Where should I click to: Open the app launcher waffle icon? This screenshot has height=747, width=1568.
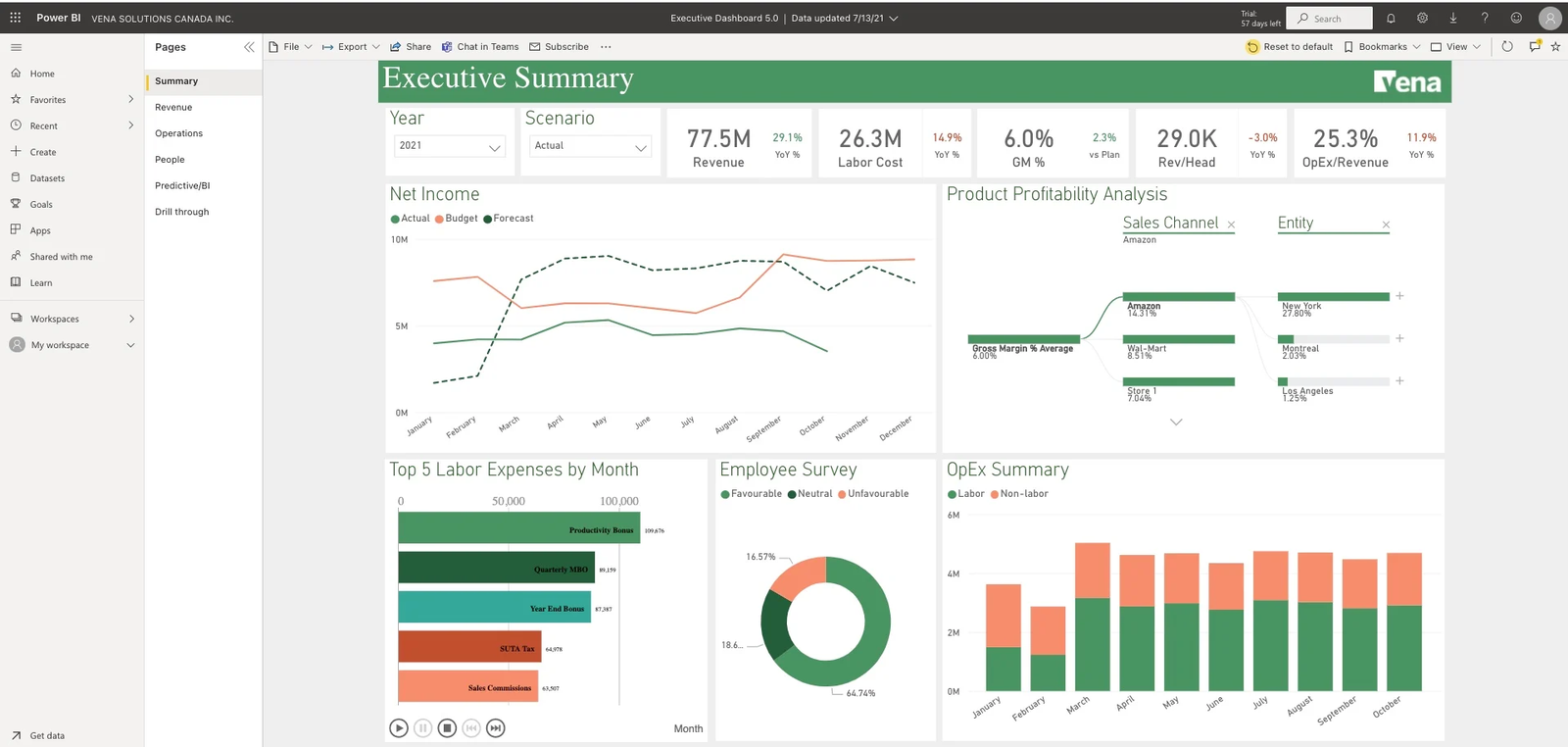(x=15, y=18)
